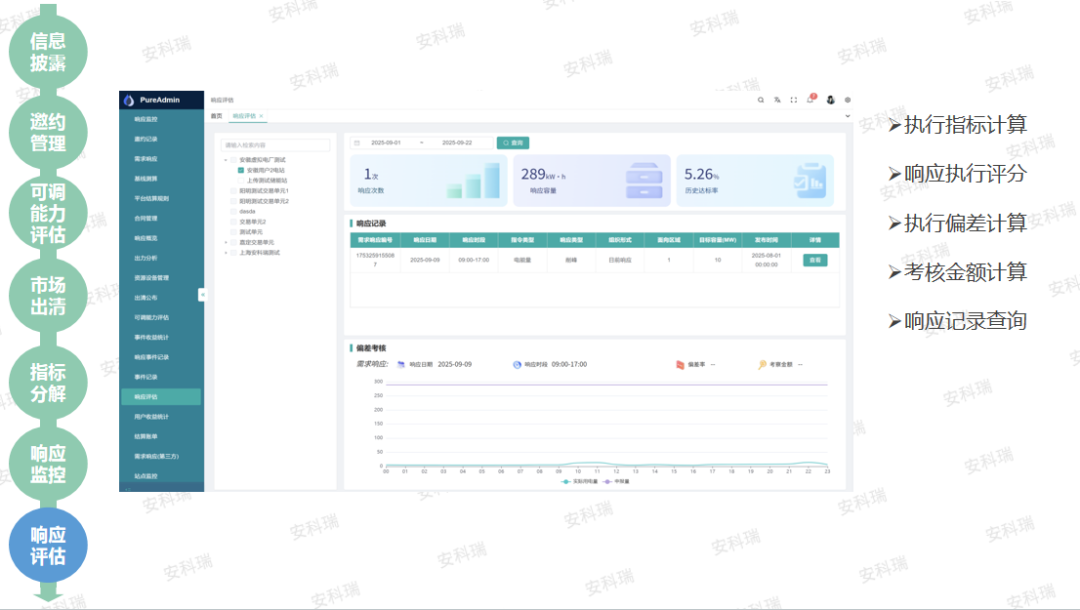1080x610 pixels.
Task: Switch to the 首页 tab
Action: [216, 116]
